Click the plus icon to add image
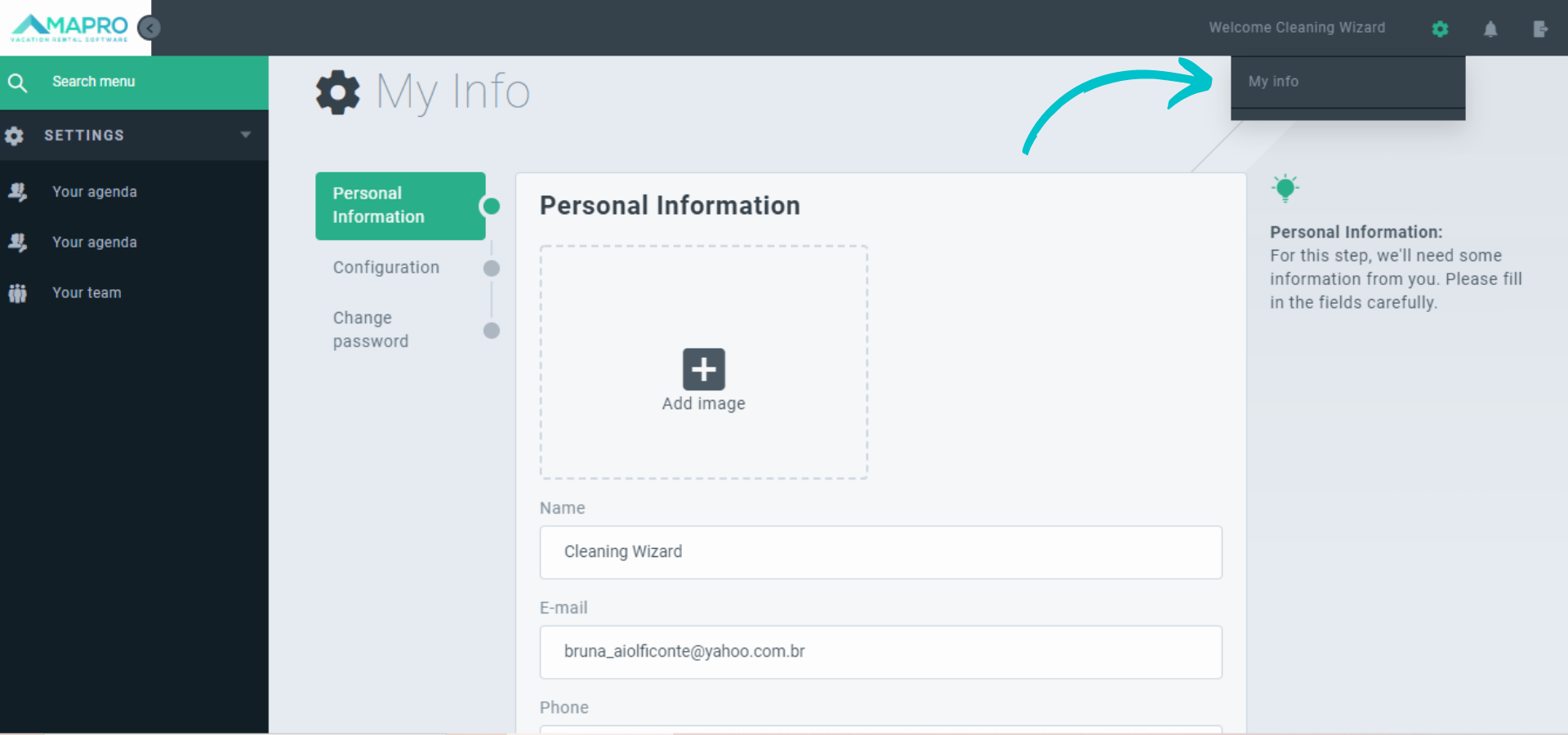Viewport: 1568px width, 735px height. [x=703, y=369]
